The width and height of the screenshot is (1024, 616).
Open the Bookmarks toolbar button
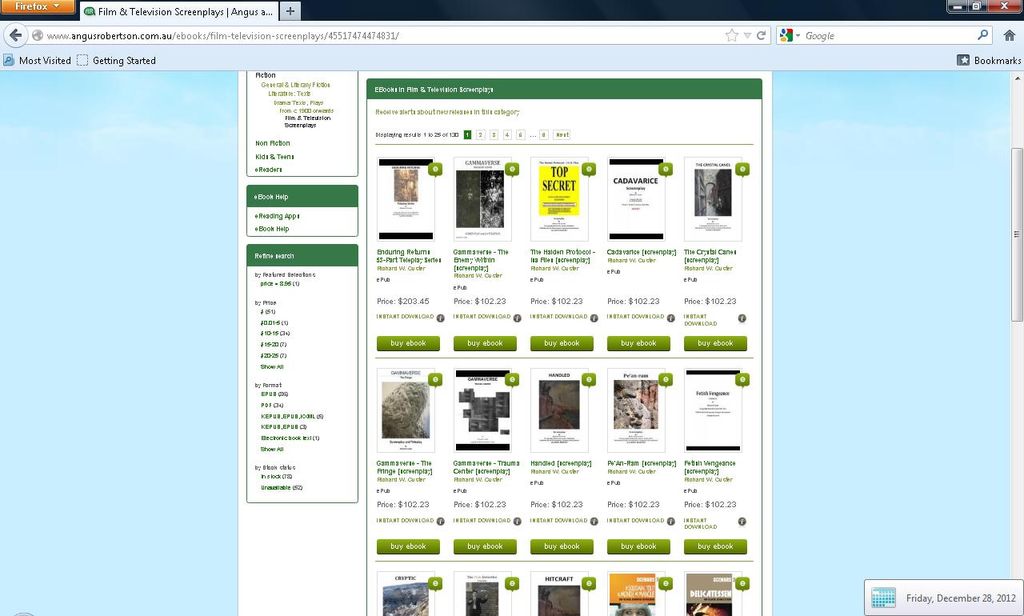[989, 60]
